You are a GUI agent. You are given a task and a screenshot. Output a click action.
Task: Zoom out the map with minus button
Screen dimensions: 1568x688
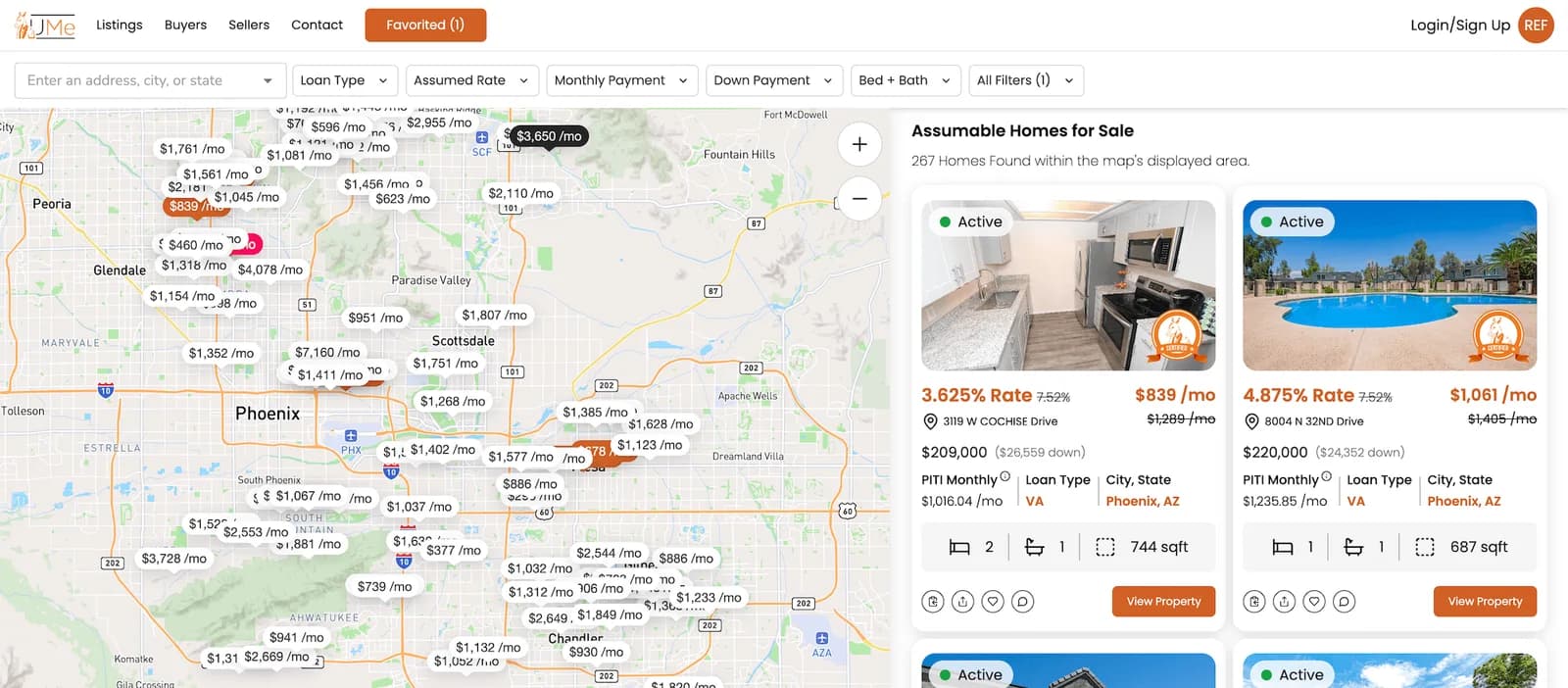tap(859, 198)
